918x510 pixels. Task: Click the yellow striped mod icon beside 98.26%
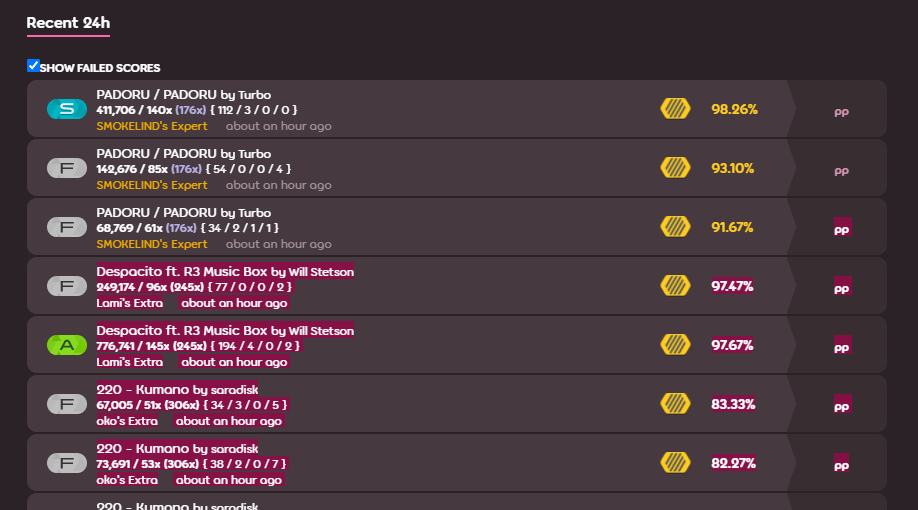675,109
